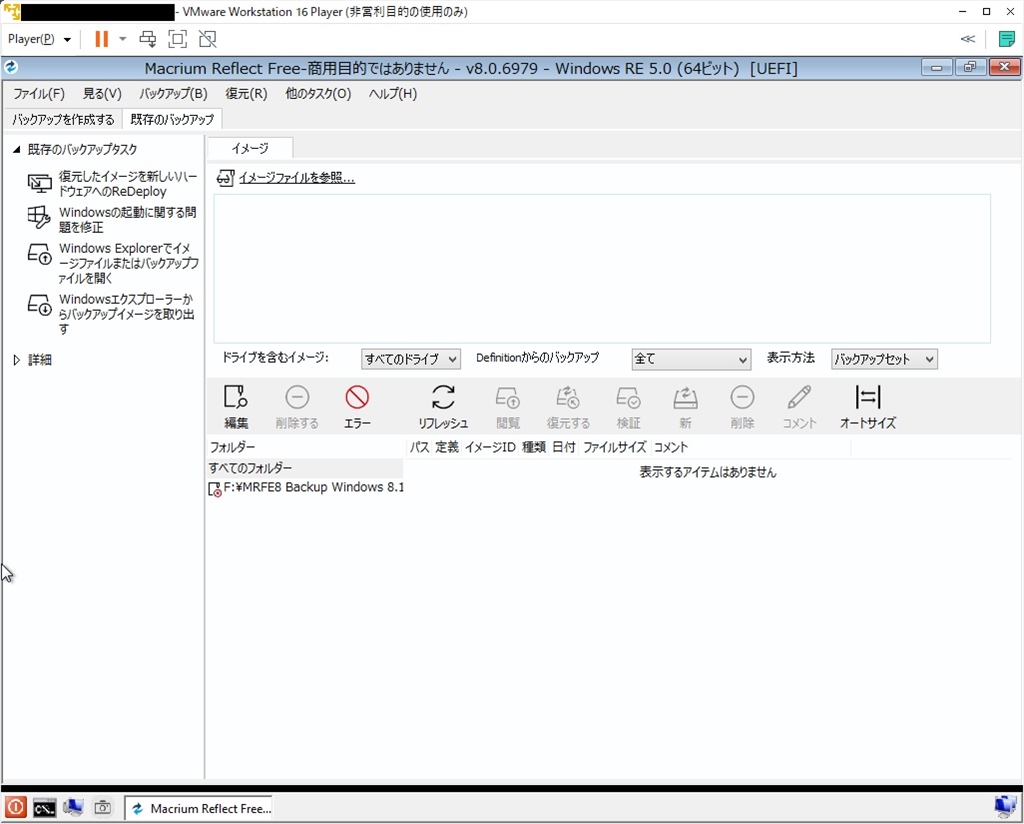This screenshot has width=1024, height=824.
Task: Click the system tray network icon
Action: coord(1005,808)
